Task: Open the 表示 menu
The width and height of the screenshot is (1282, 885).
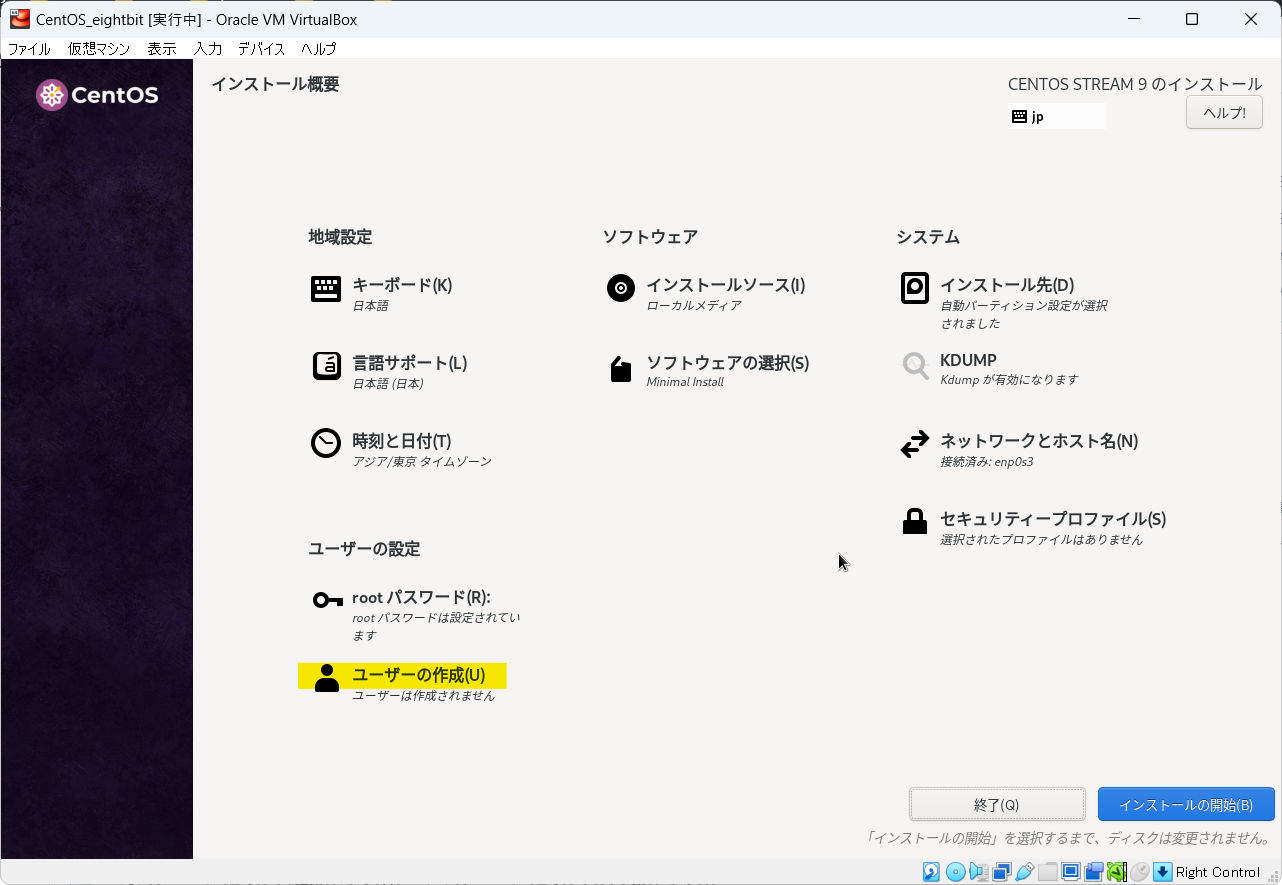Action: (x=162, y=48)
